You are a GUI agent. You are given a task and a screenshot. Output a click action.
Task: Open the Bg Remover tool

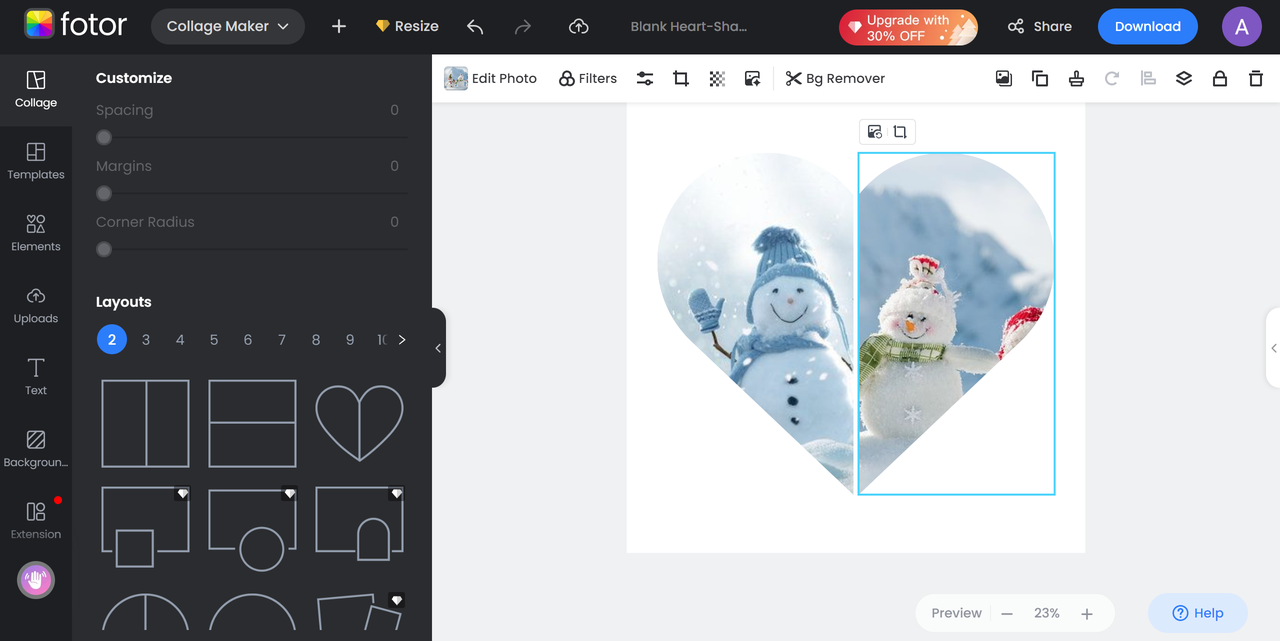[x=835, y=78]
